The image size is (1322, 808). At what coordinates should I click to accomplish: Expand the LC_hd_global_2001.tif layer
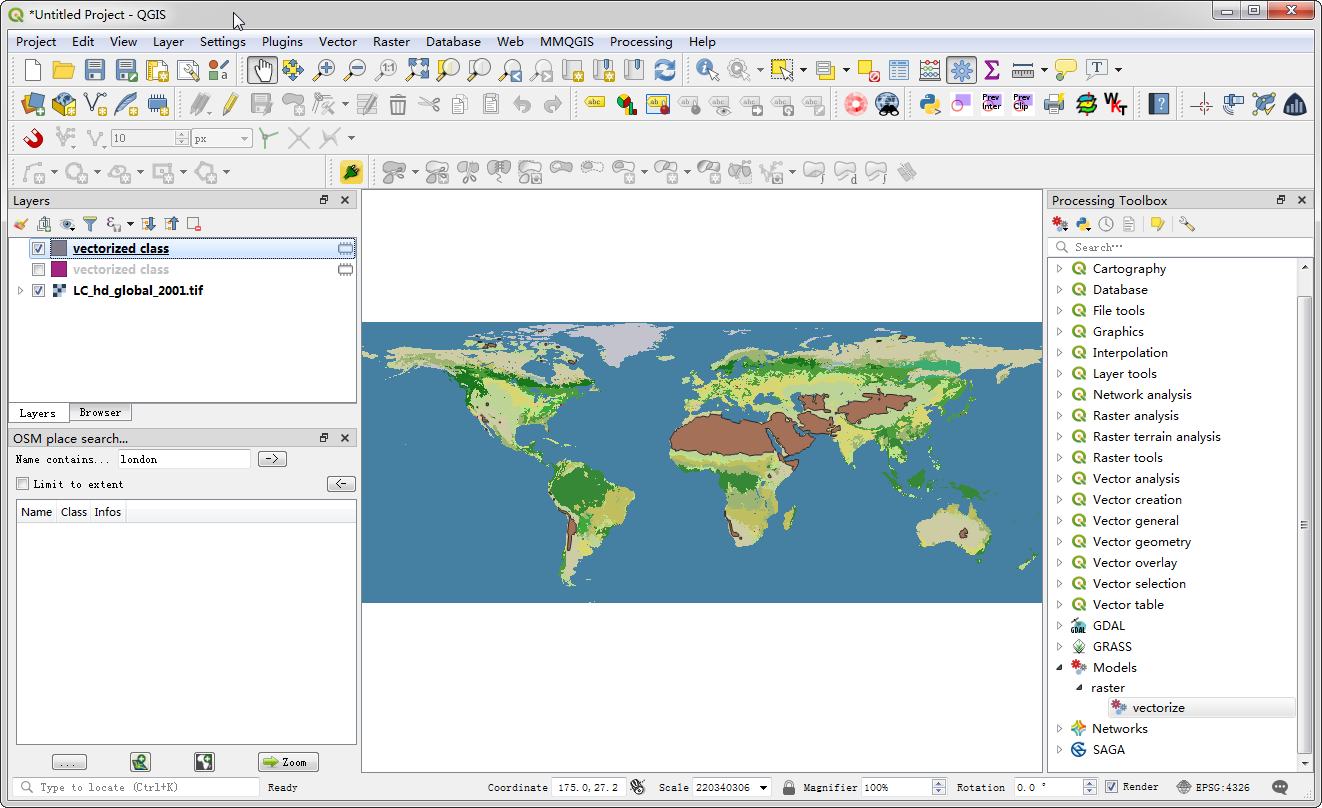(20, 291)
